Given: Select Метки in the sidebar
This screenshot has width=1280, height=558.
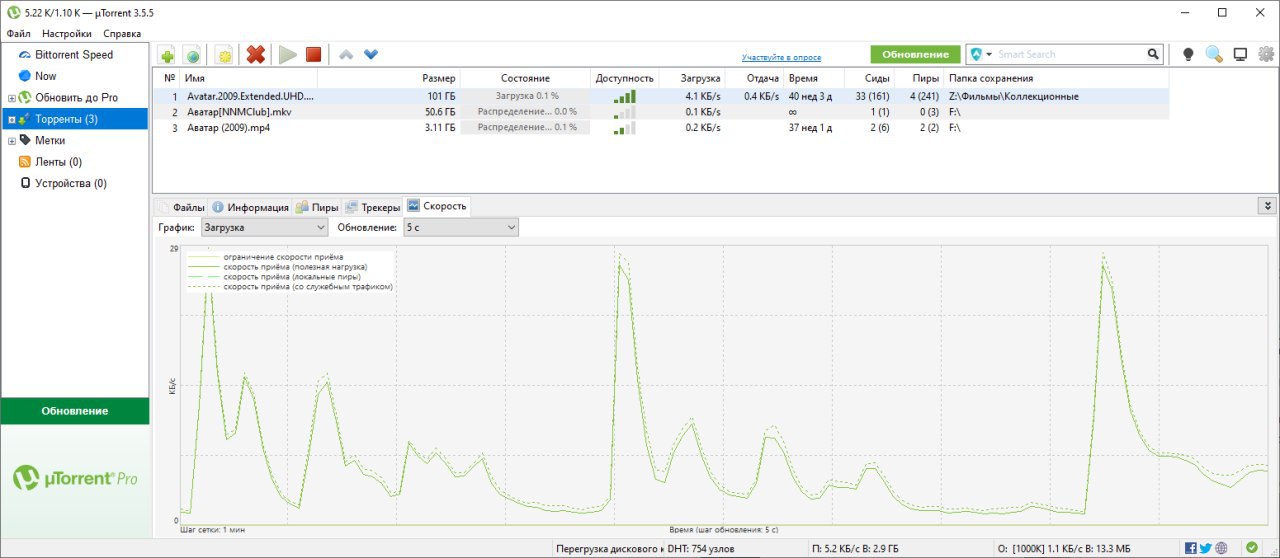Looking at the screenshot, I should pos(50,141).
